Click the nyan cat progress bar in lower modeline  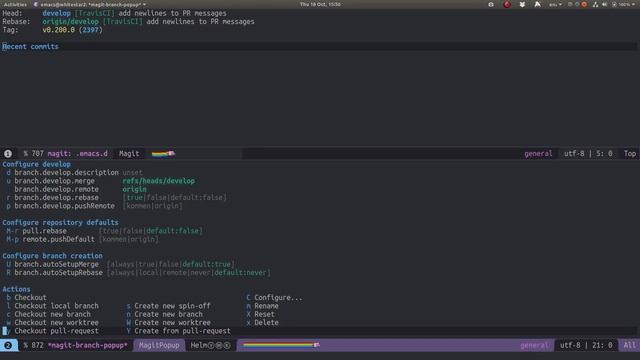point(281,345)
